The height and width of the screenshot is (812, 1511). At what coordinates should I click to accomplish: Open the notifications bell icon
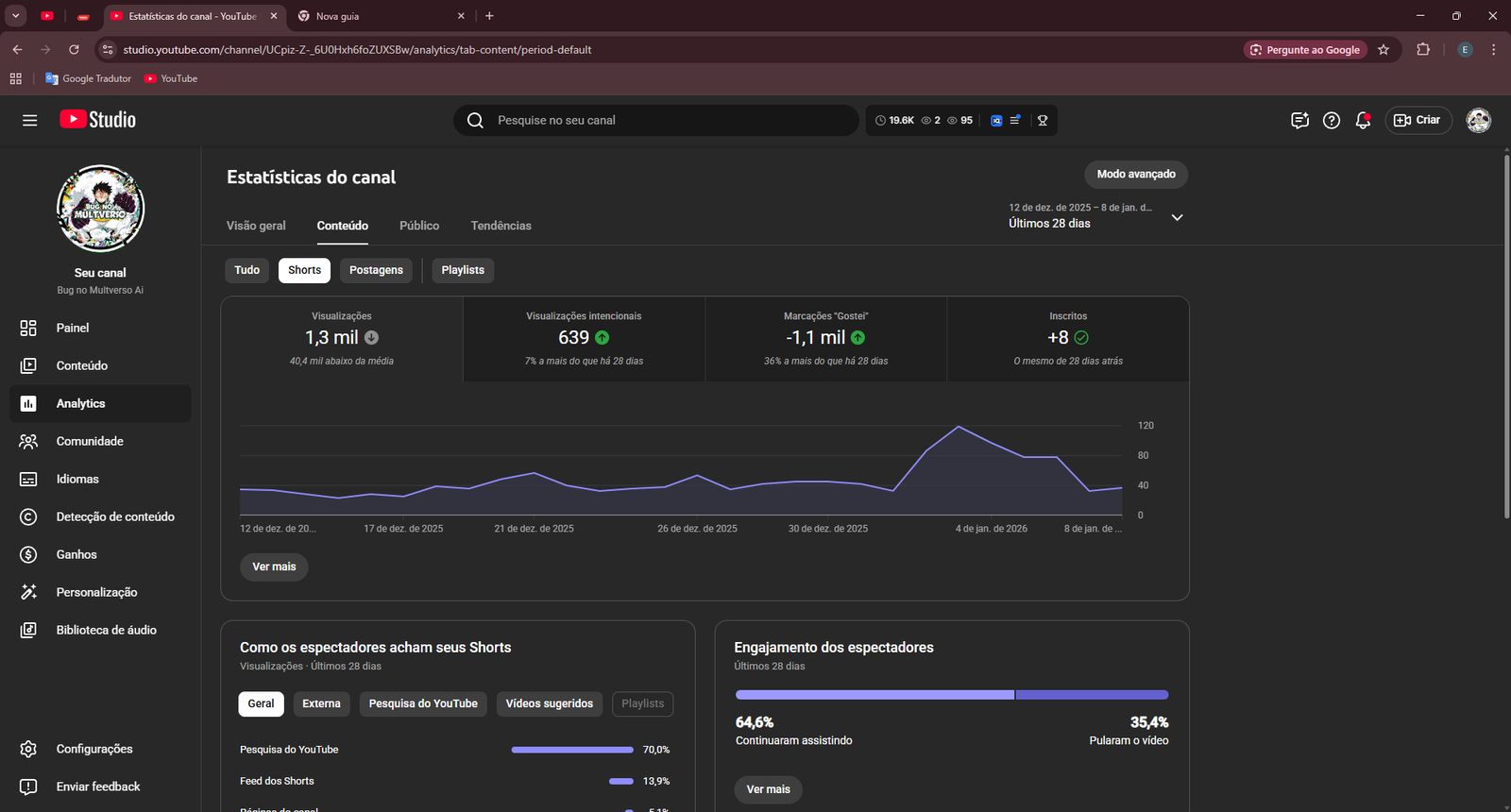tap(1363, 120)
